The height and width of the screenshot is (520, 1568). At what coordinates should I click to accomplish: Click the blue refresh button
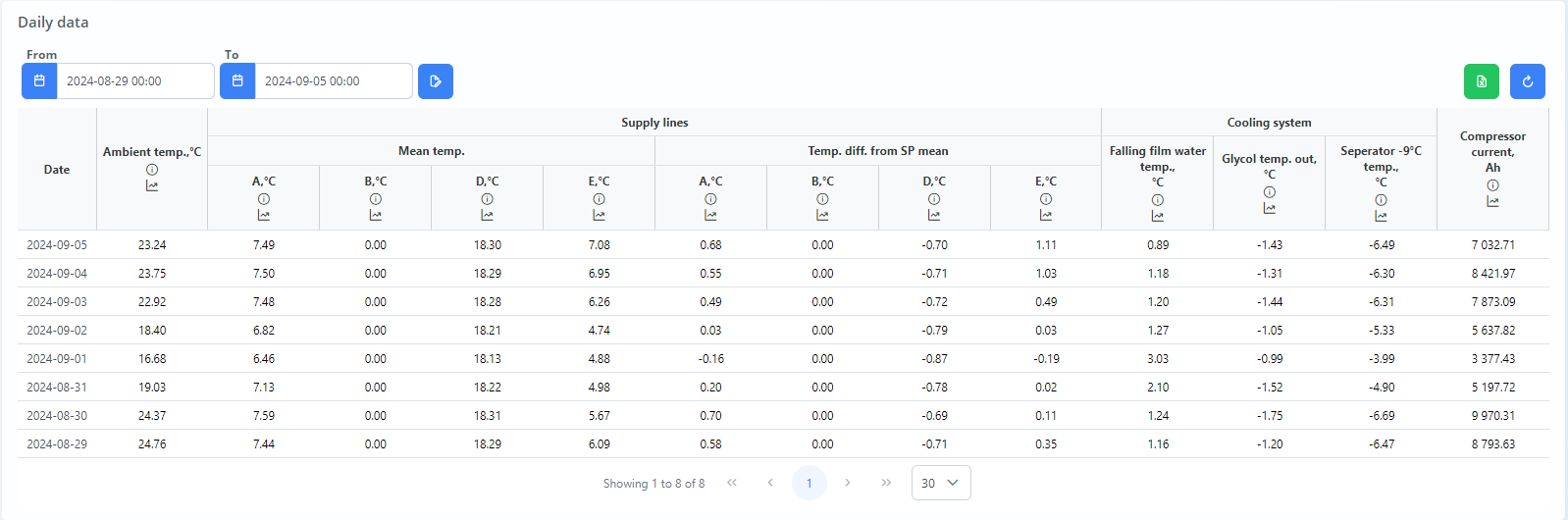coord(1527,81)
